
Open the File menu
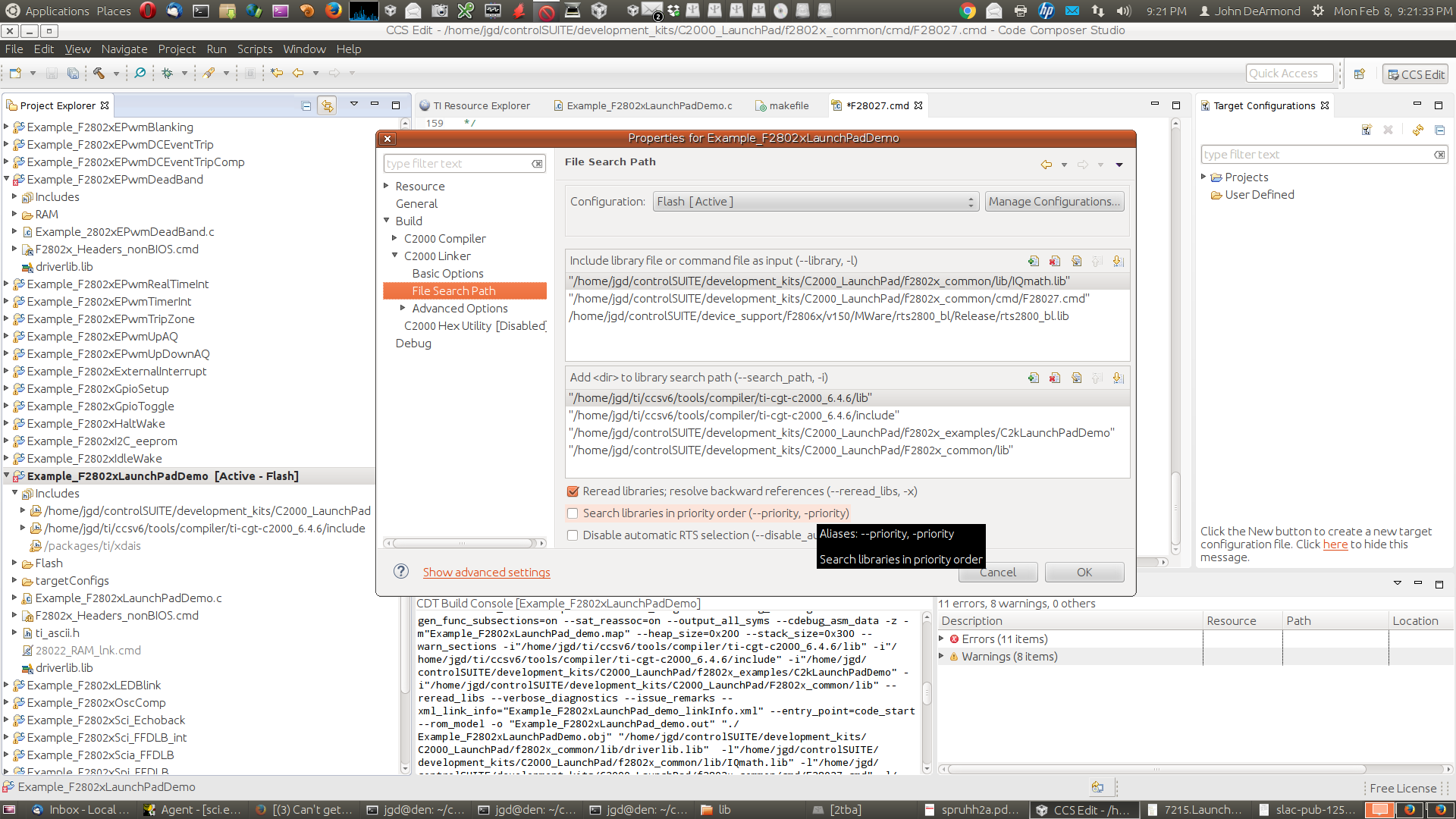[x=14, y=49]
